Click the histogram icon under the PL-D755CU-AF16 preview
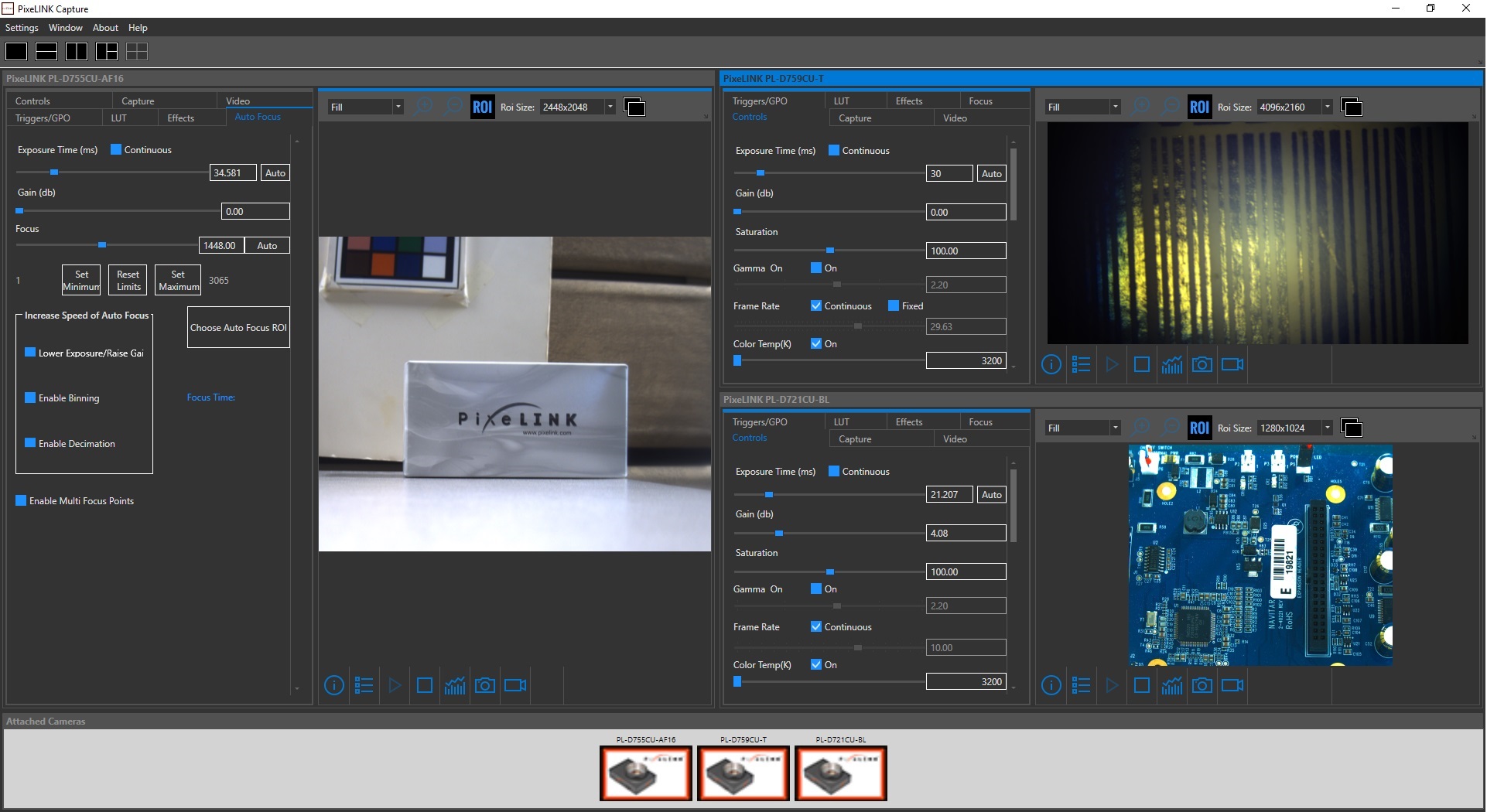Viewport: 1487px width, 812px height. click(455, 686)
